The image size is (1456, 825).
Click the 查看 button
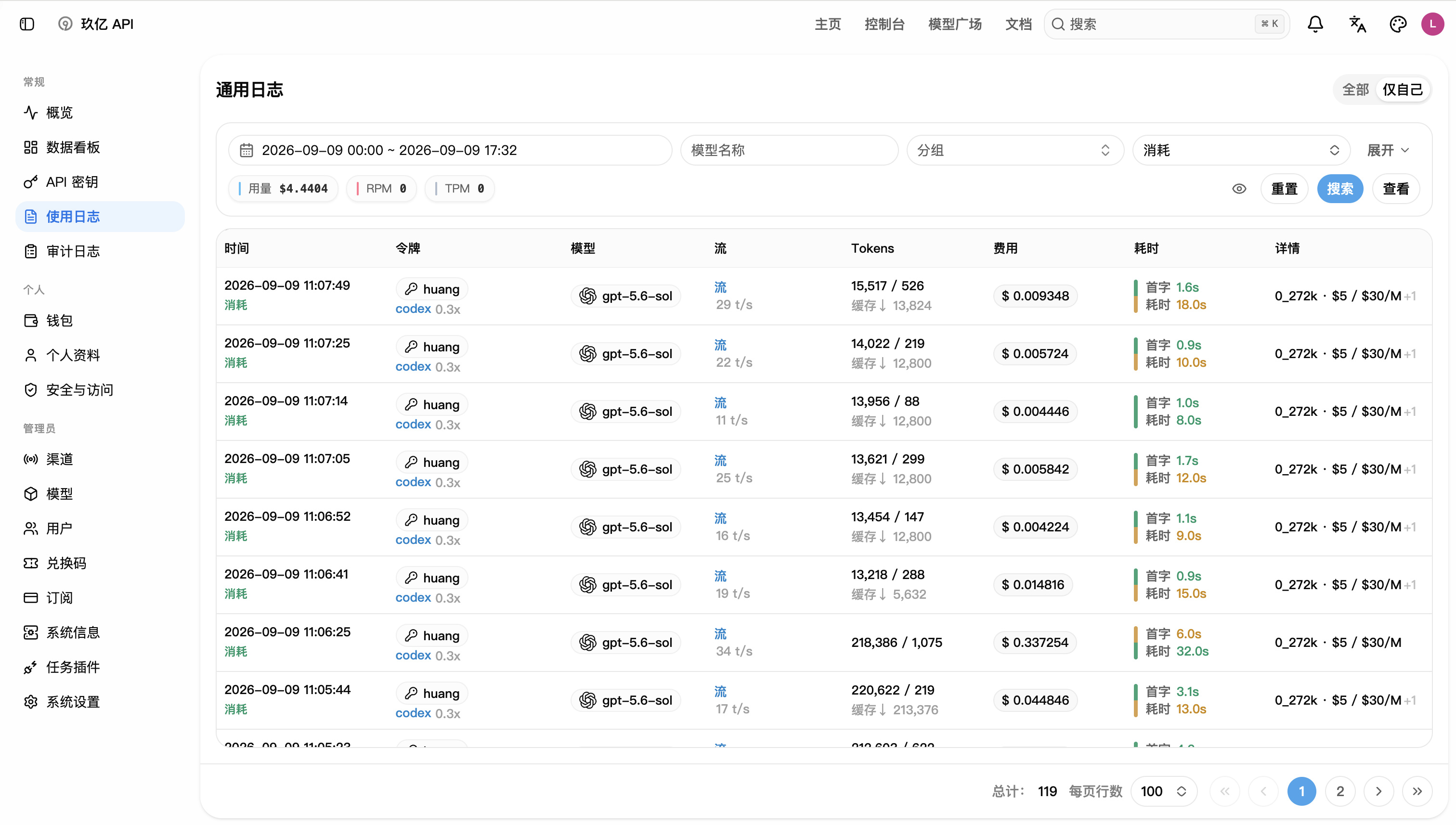click(x=1395, y=189)
